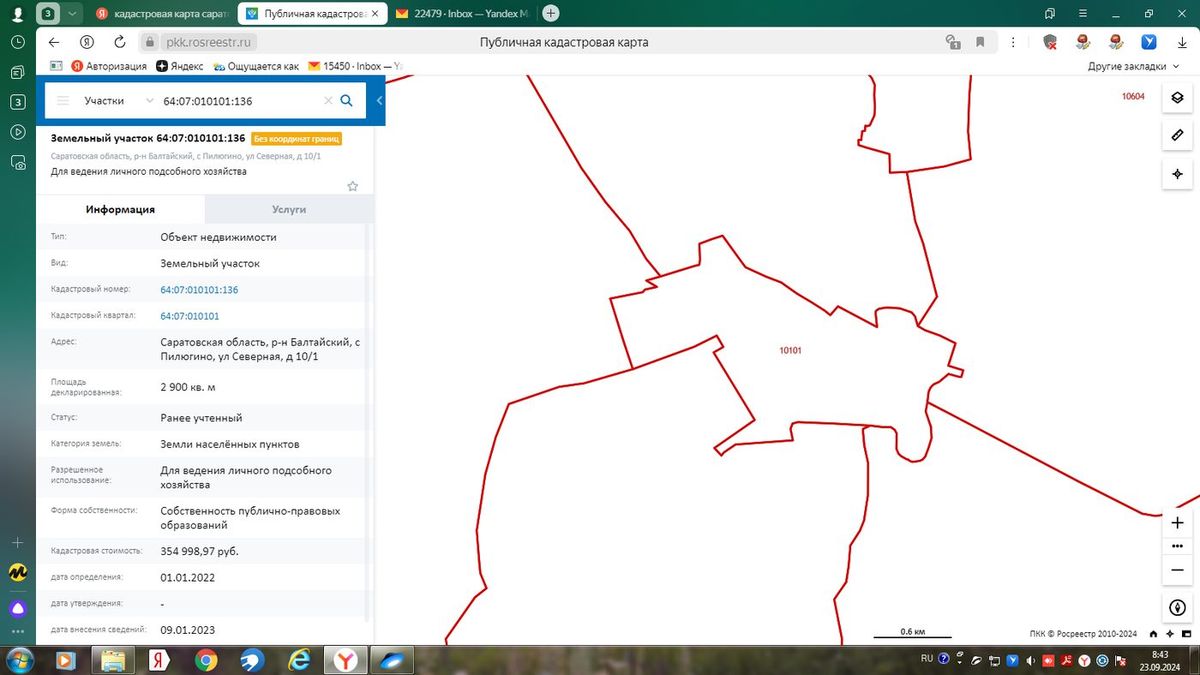Open the history clock in sidebar
Viewport: 1200px width, 675px height.
click(17, 43)
